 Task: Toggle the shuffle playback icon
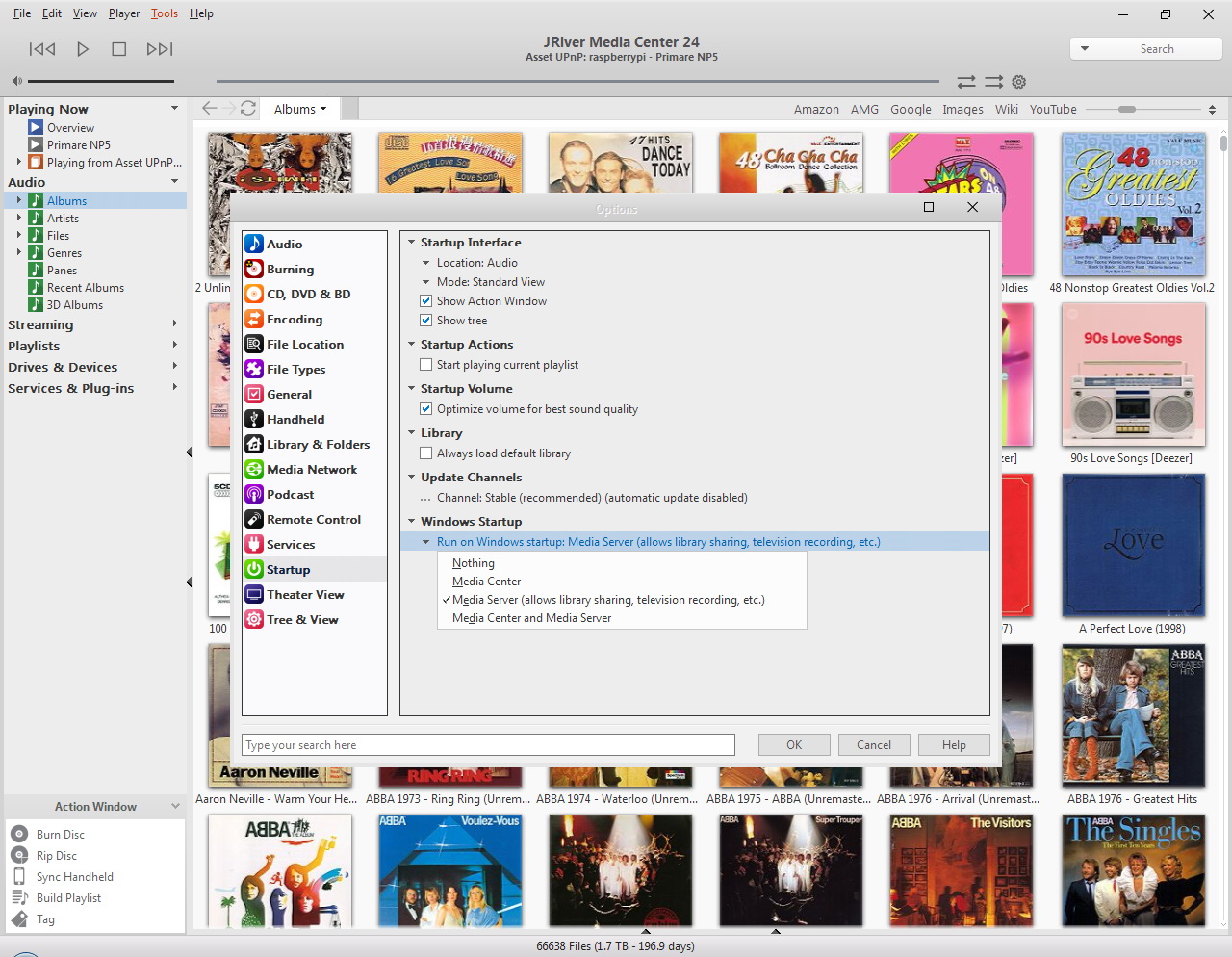click(993, 82)
